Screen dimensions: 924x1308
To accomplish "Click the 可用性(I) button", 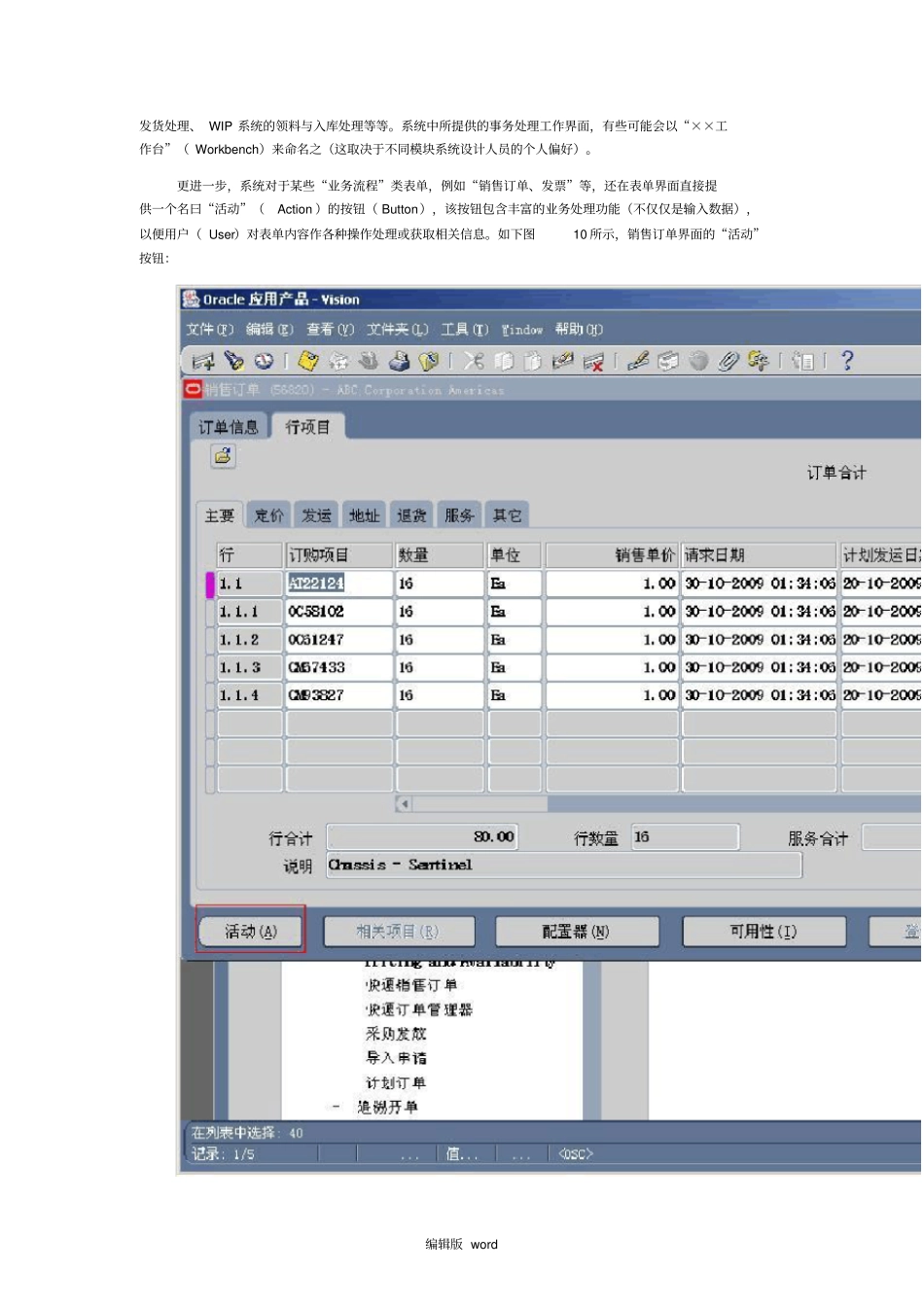I will click(764, 932).
